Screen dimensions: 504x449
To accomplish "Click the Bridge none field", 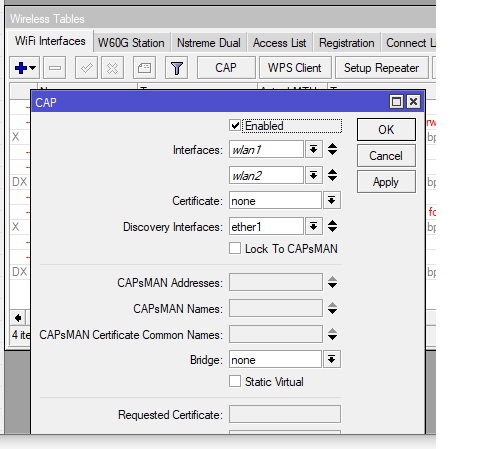I will pos(275,359).
